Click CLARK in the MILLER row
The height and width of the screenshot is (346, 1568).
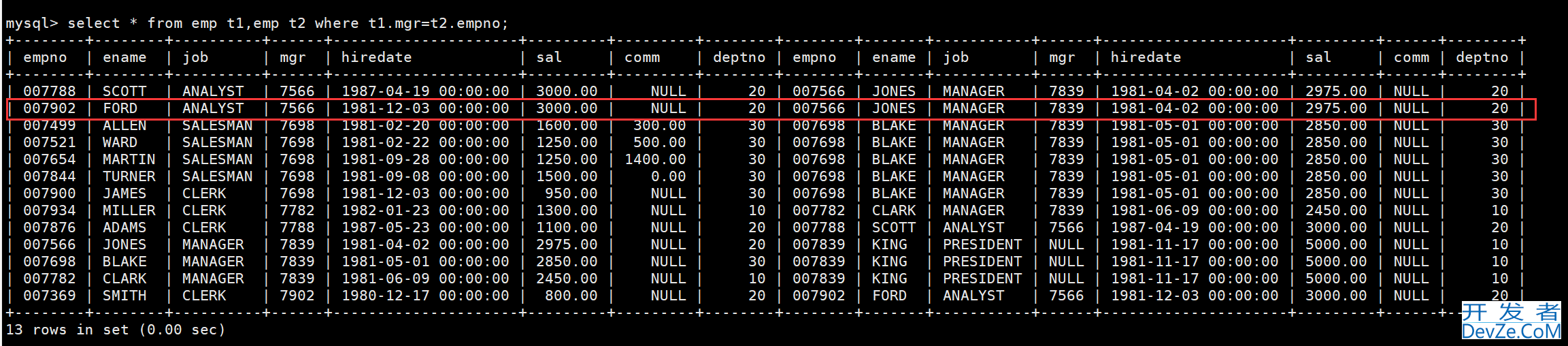894,210
